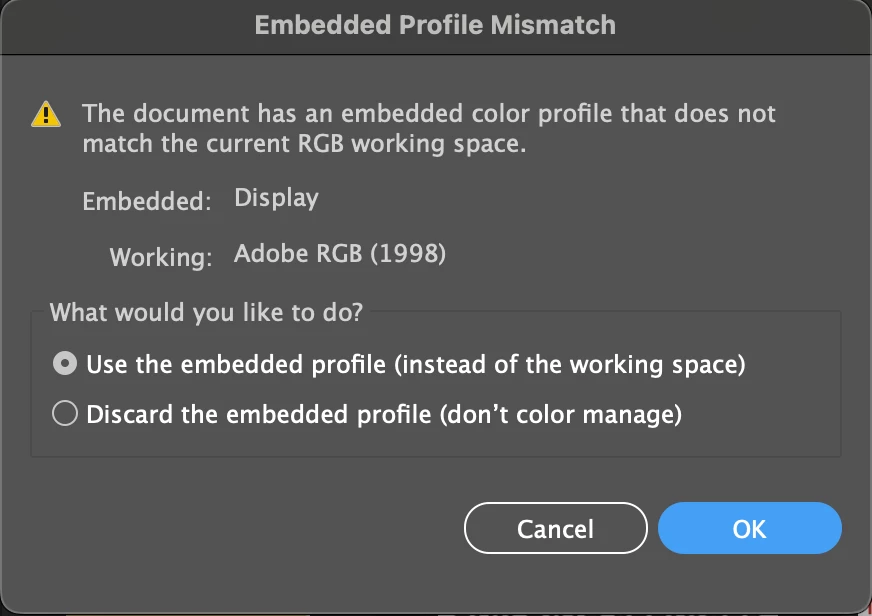The height and width of the screenshot is (616, 872).
Task: Click the 'What would you like to do?' heading
Action: [x=206, y=312]
